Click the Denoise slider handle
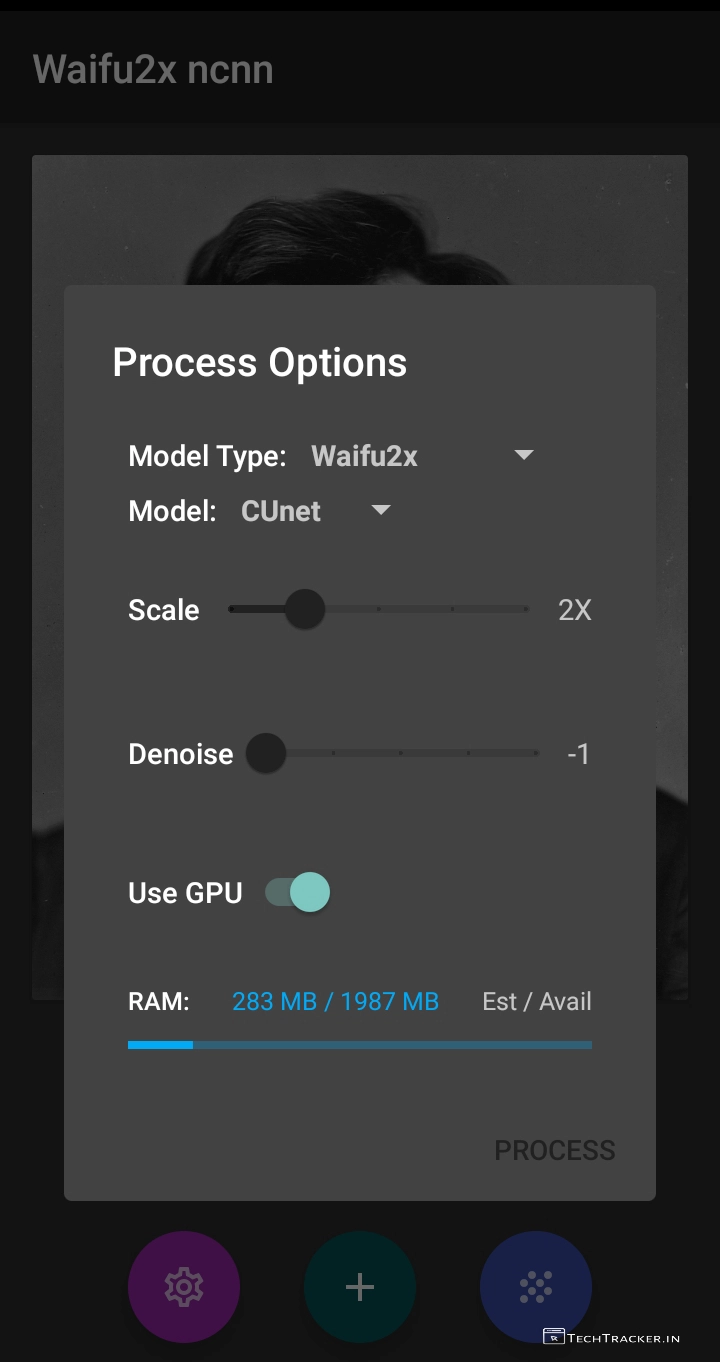 pos(266,753)
